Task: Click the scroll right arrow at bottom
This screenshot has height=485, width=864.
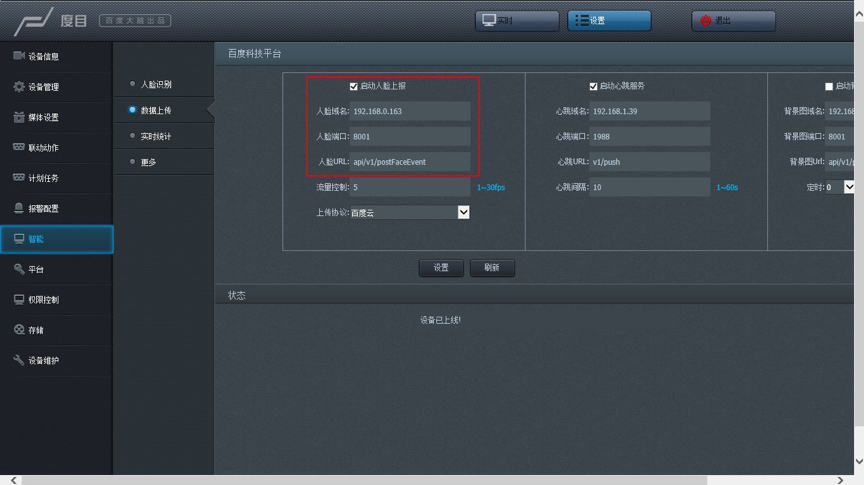Action: coord(840,480)
